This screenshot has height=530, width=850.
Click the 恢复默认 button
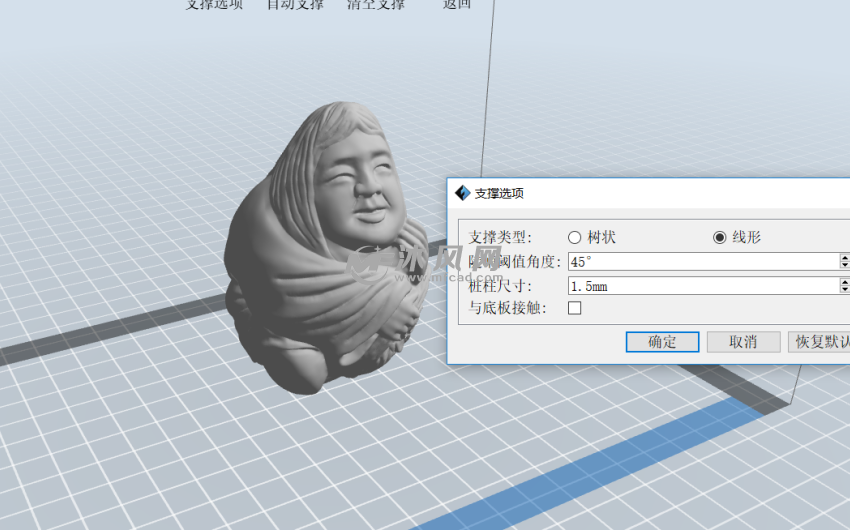tap(819, 342)
